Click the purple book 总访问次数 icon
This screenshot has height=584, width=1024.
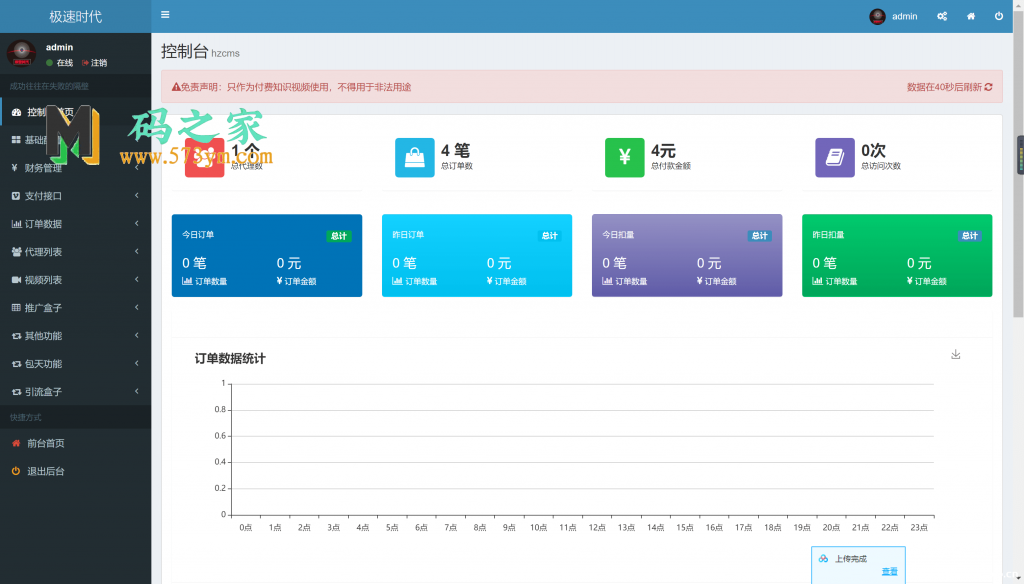coord(835,157)
